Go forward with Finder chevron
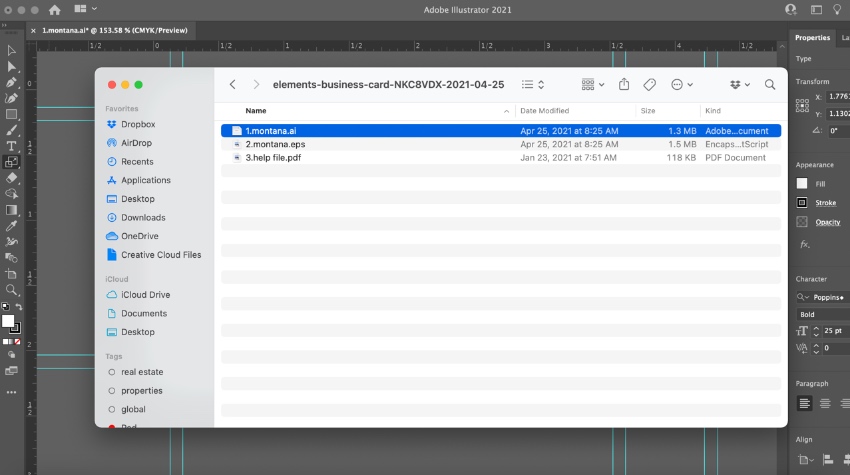 [256, 84]
